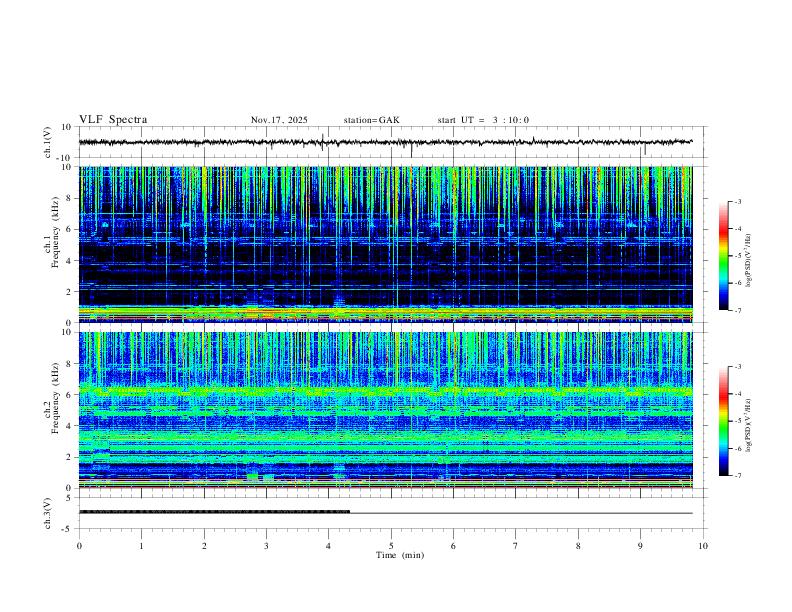Click the ch.1 waveform trace
This screenshot has width=792, height=612.
[x=385, y=142]
